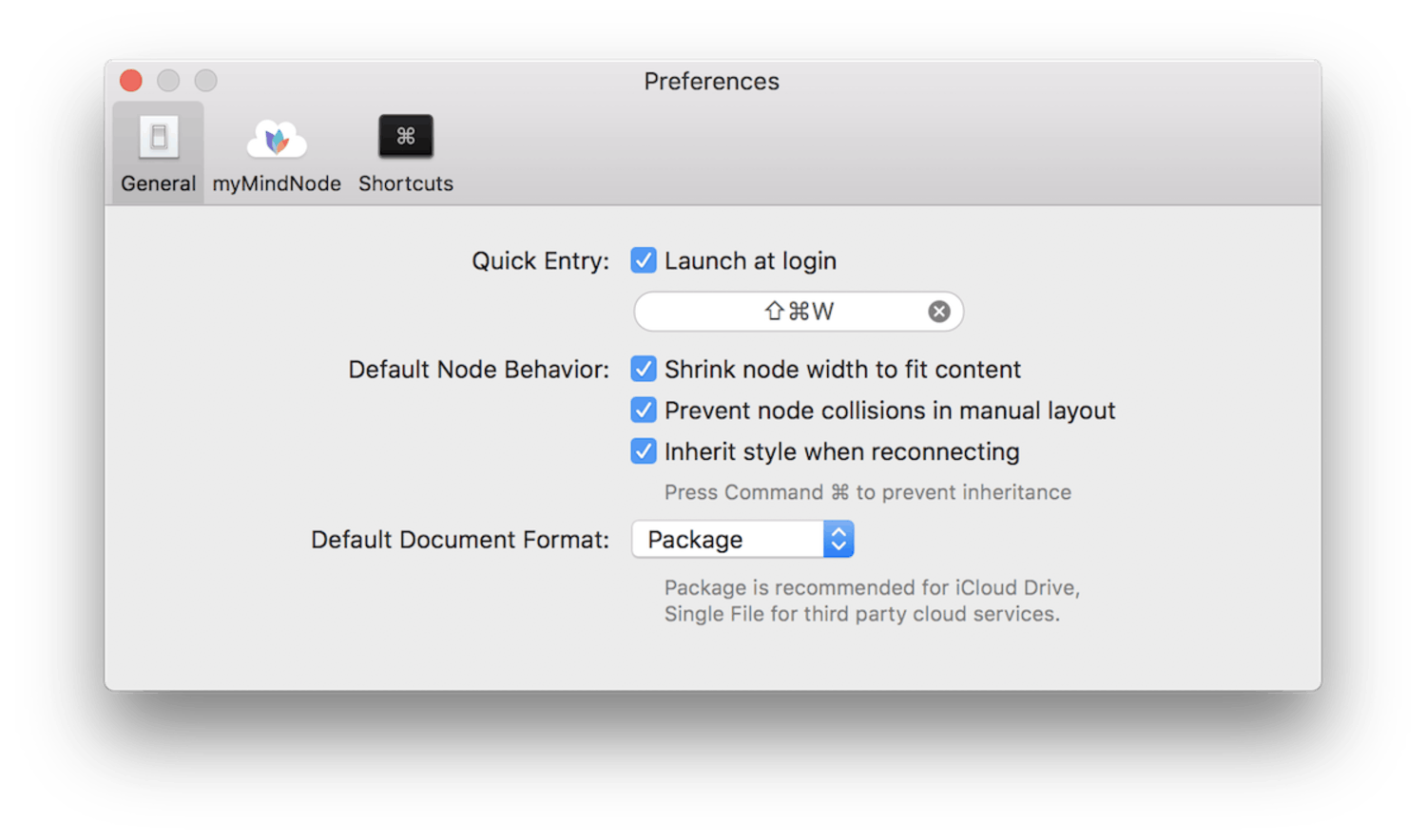Image resolution: width=1426 pixels, height=840 pixels.
Task: Uncheck Shrink node width to fit content
Action: pos(644,369)
